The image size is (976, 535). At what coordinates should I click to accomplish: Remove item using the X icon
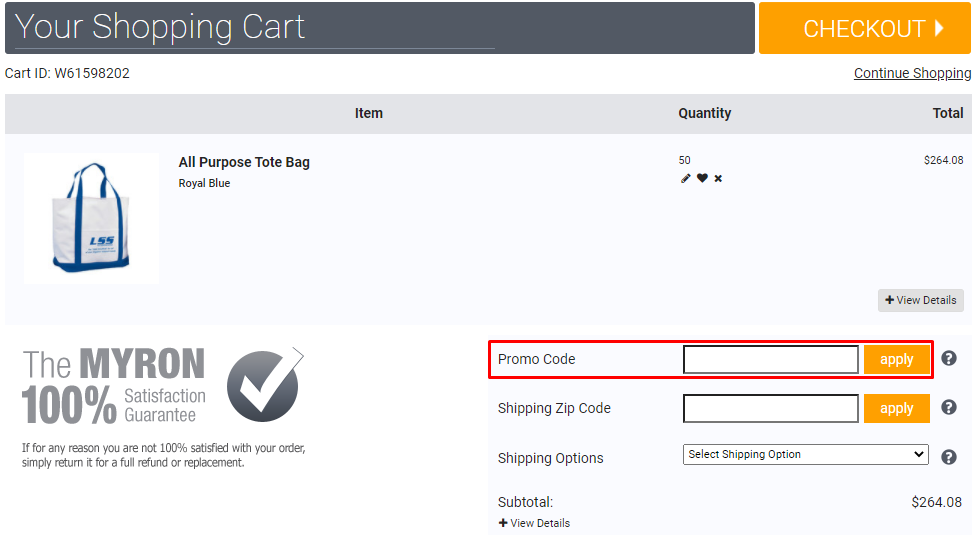[718, 179]
